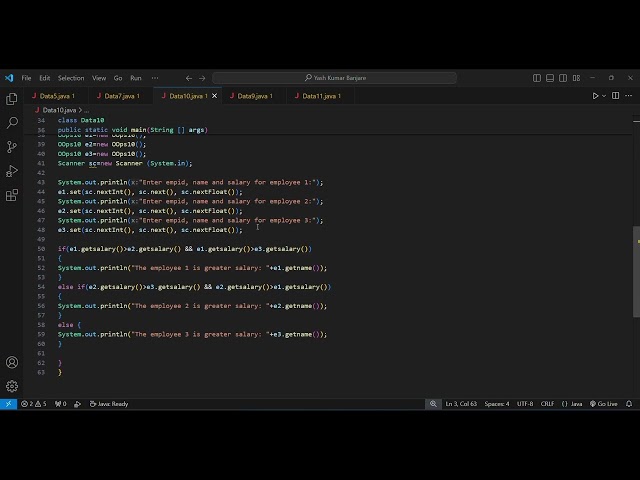This screenshot has width=640, height=480.
Task: Open the Accounts menu icon
Action: point(12,362)
